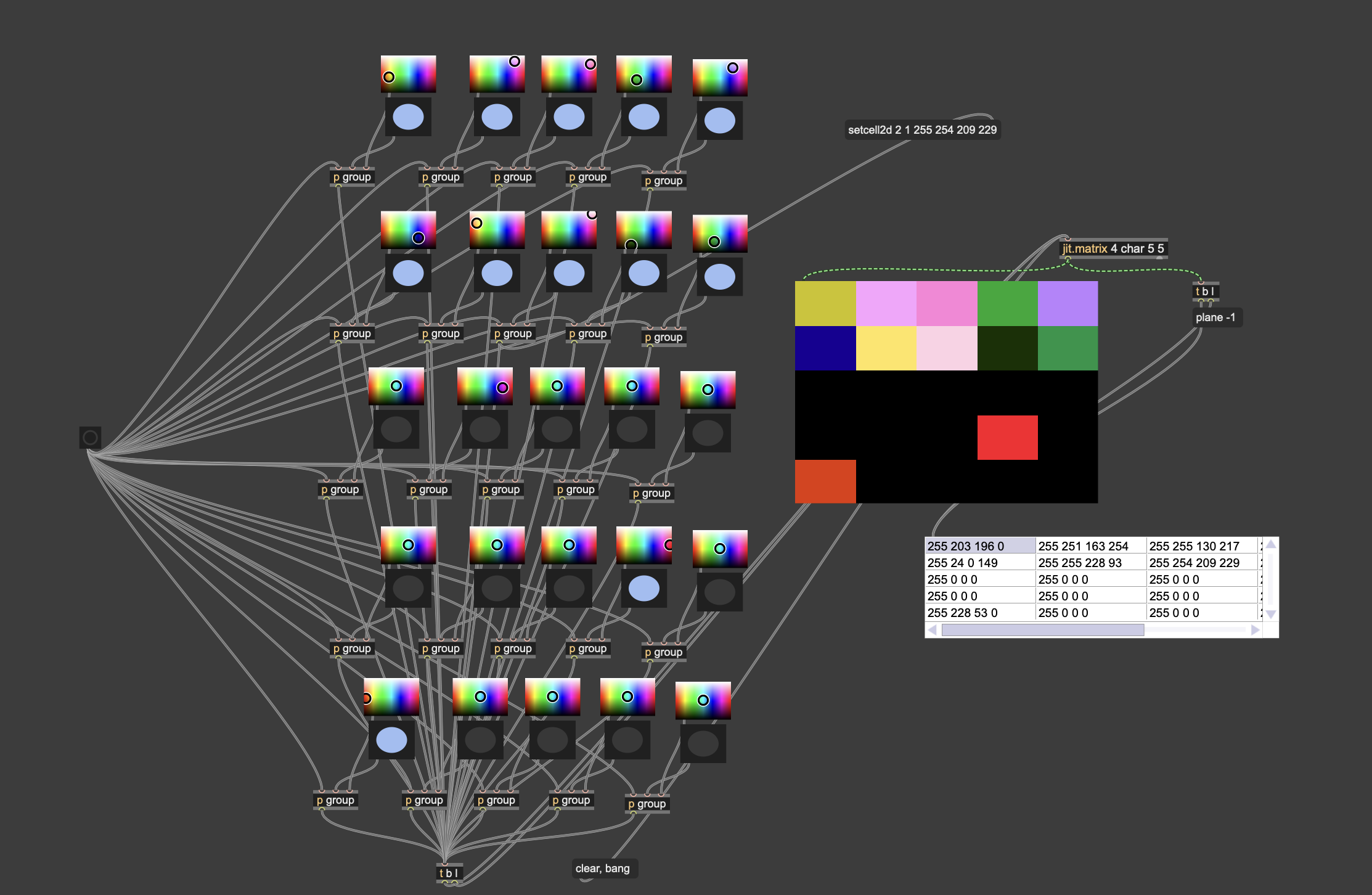Open the leftmost p group subpatcher in bottom row
This screenshot has height=895, width=1372.
point(336,800)
